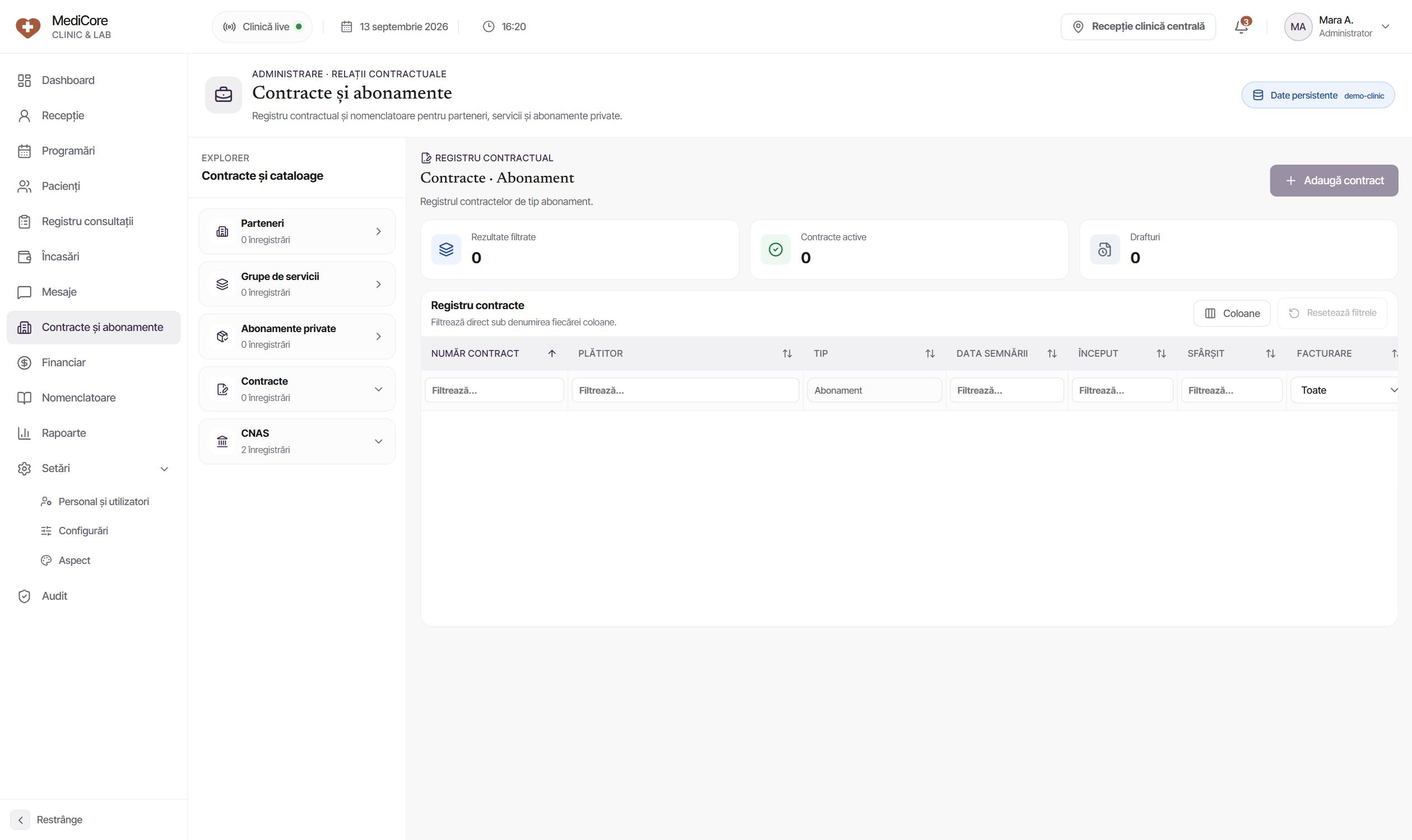Expand the Contracte section chevron
The image size is (1412, 840).
[378, 389]
